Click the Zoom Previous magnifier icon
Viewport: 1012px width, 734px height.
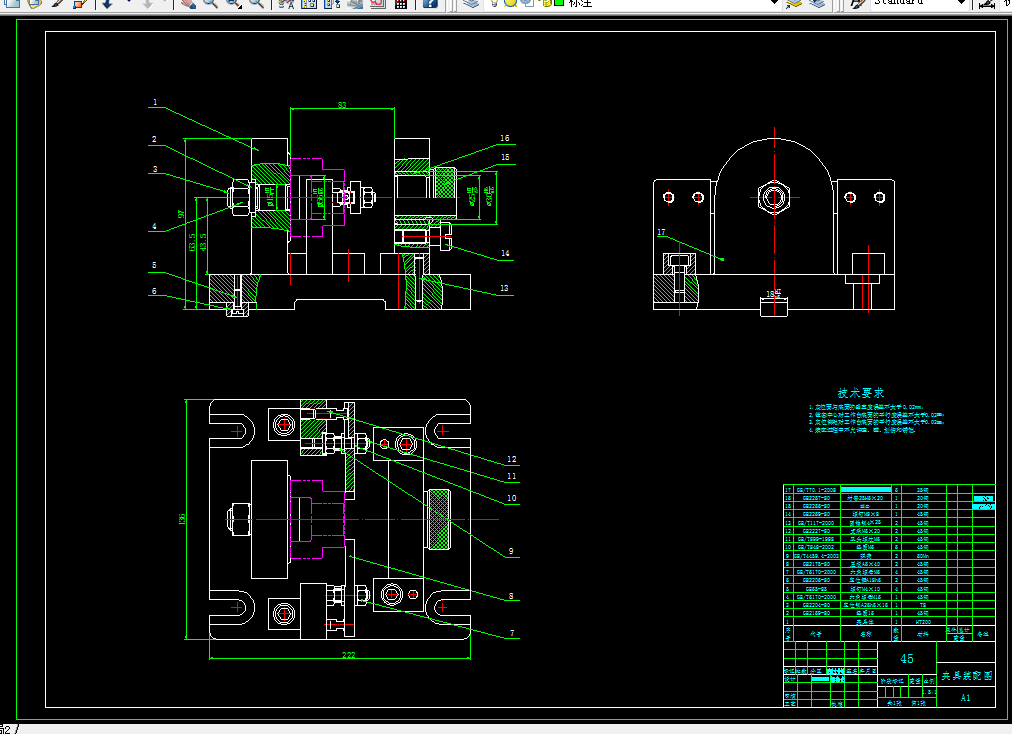tap(256, 3)
